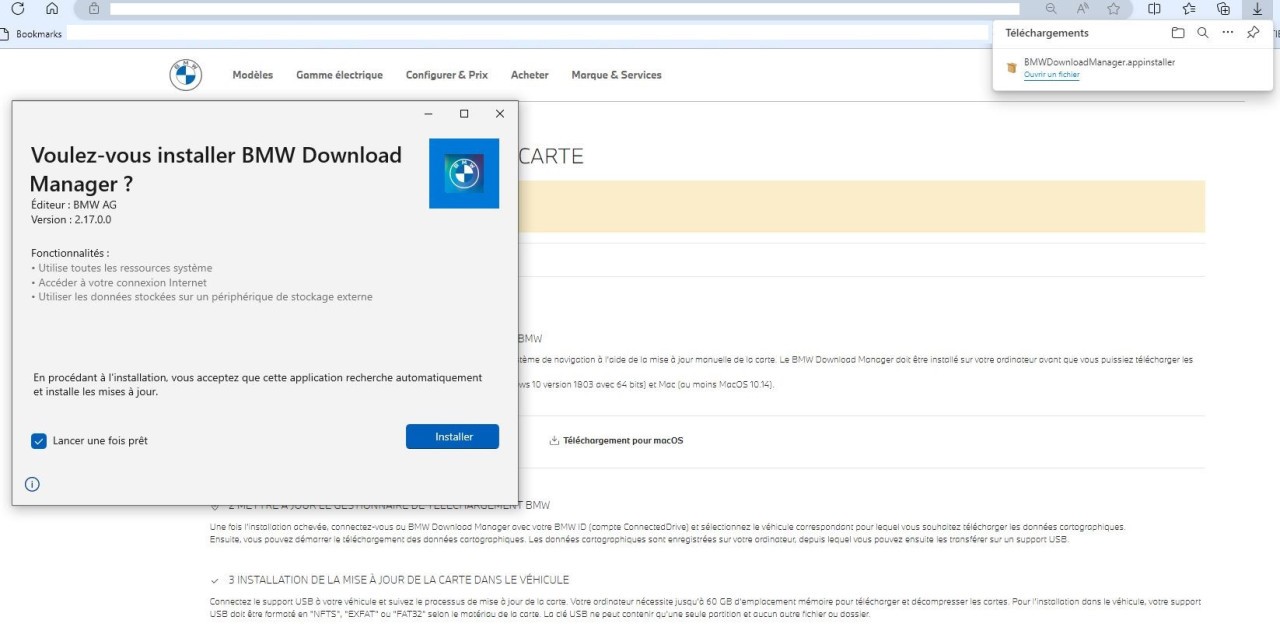Click the info icon in installer dialog
This screenshot has width=1280, height=638.
(32, 484)
